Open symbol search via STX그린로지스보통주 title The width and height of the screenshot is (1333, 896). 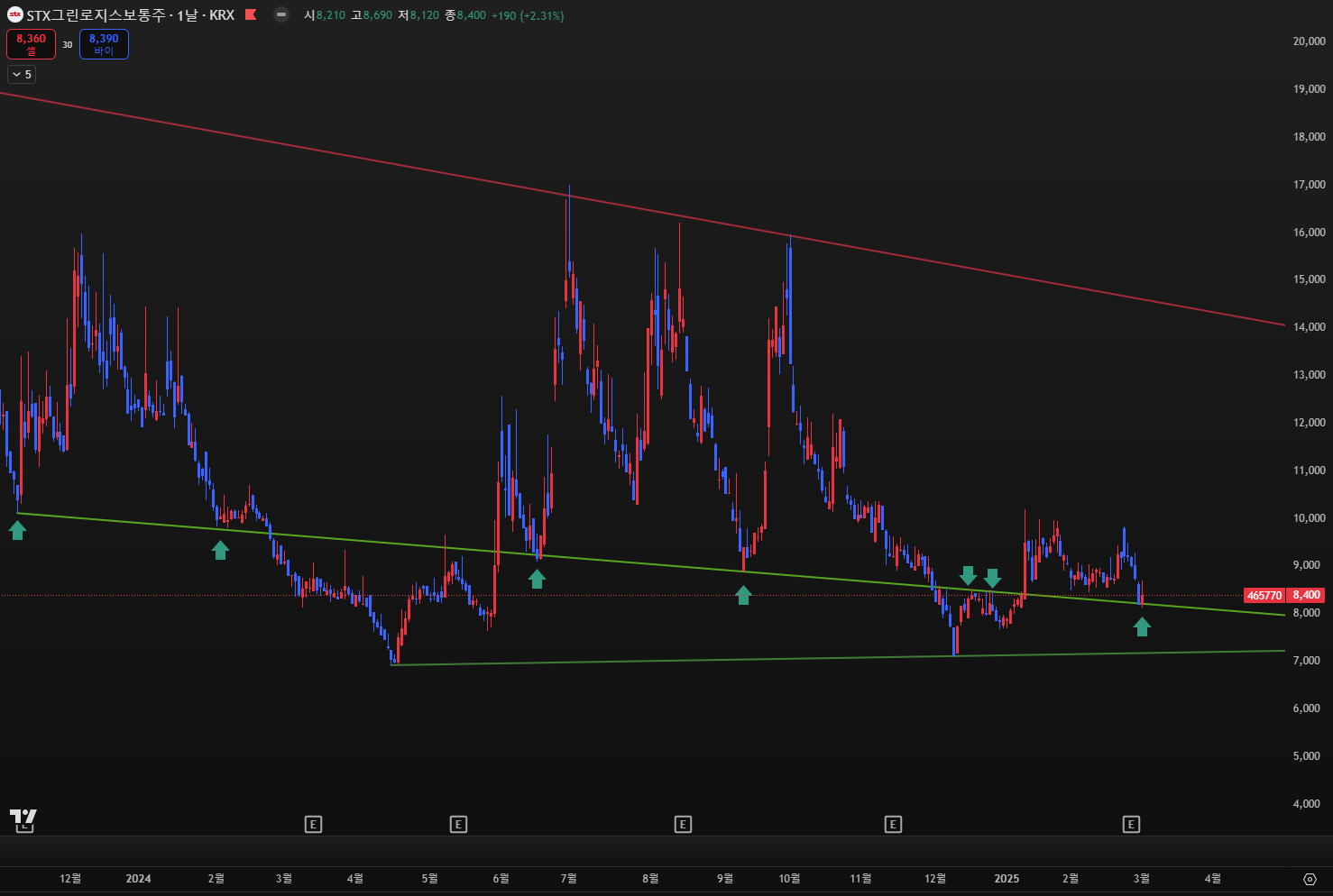coord(96,15)
